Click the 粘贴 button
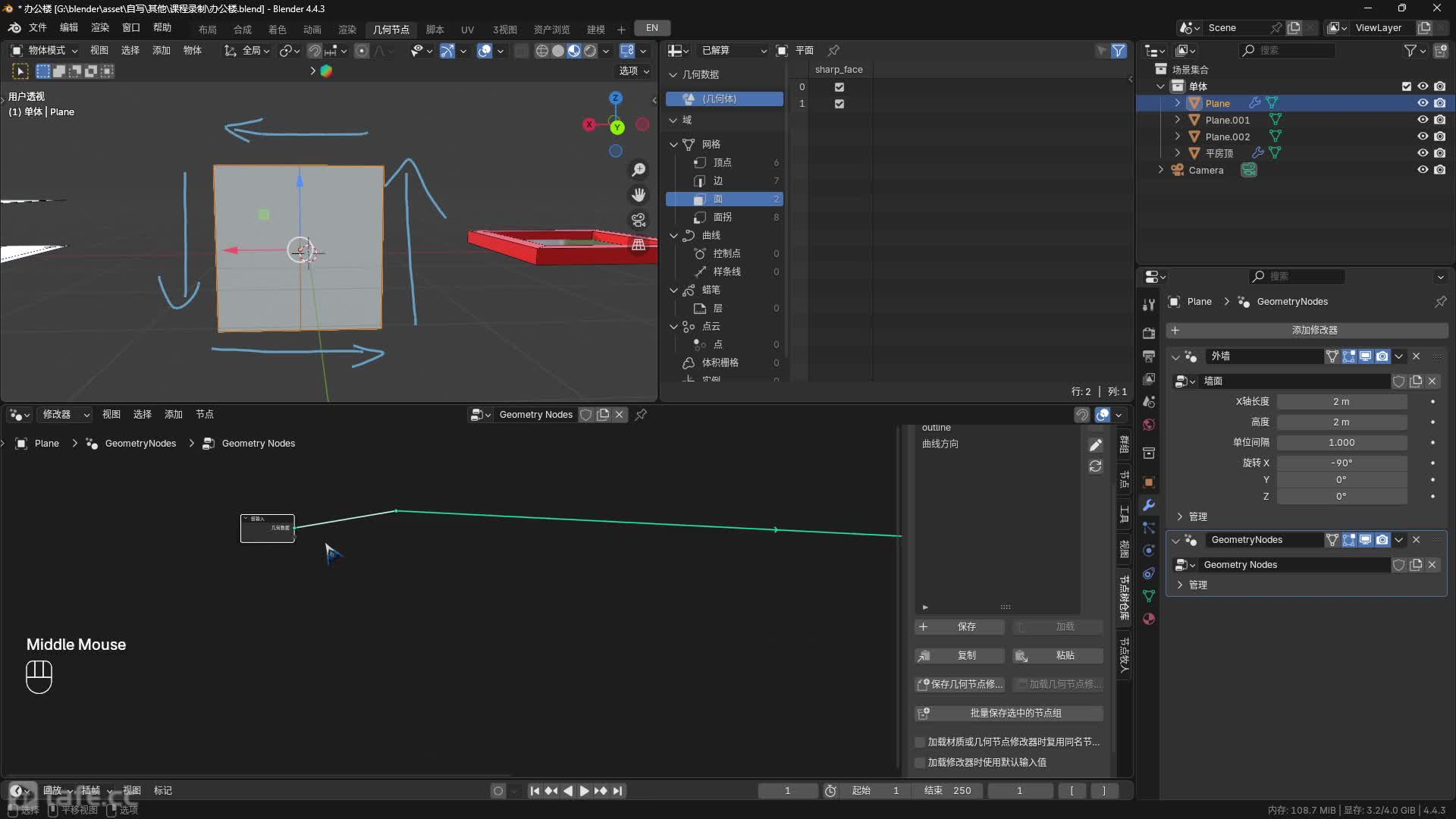The height and width of the screenshot is (819, 1456). 1058,656
